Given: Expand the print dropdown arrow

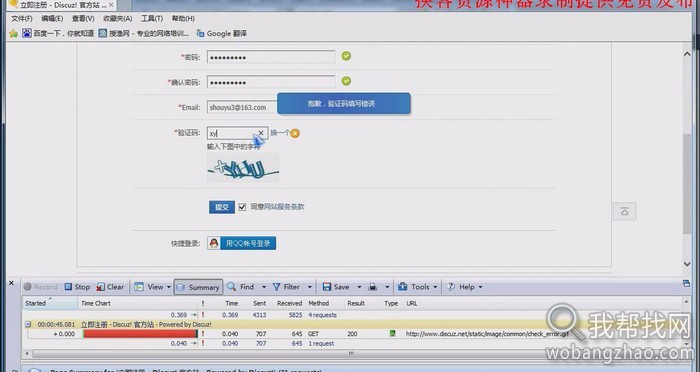Looking at the screenshot, I should [387, 287].
